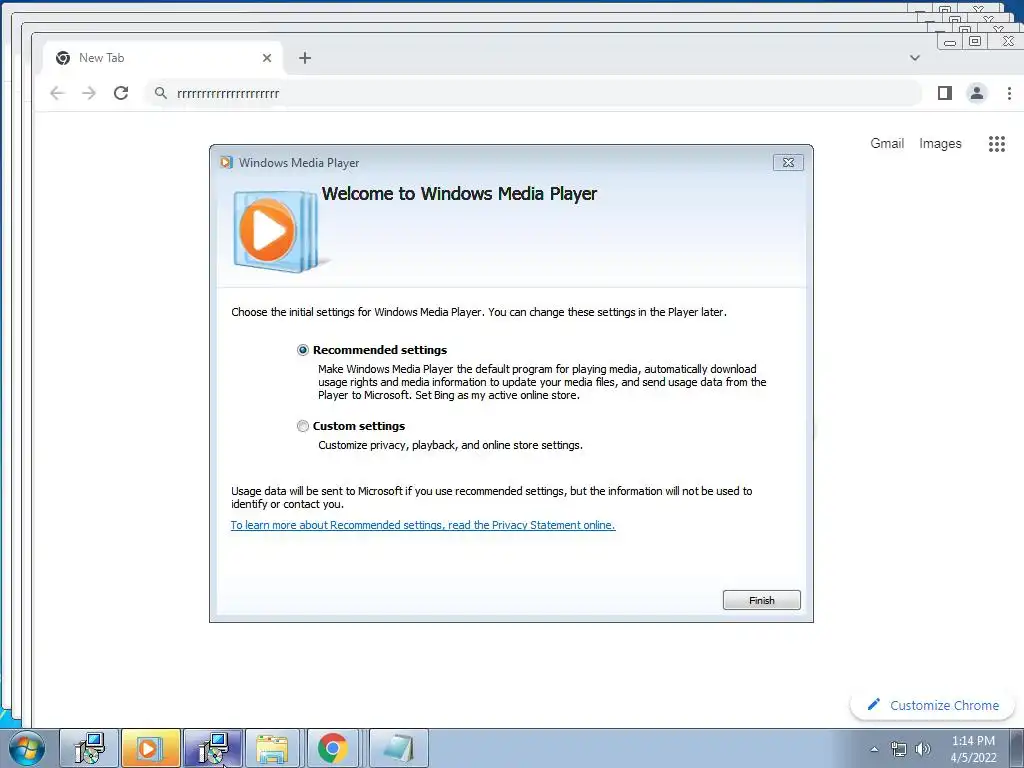Select the New Tab tab
Viewport: 1024px width, 768px height.
(x=163, y=58)
